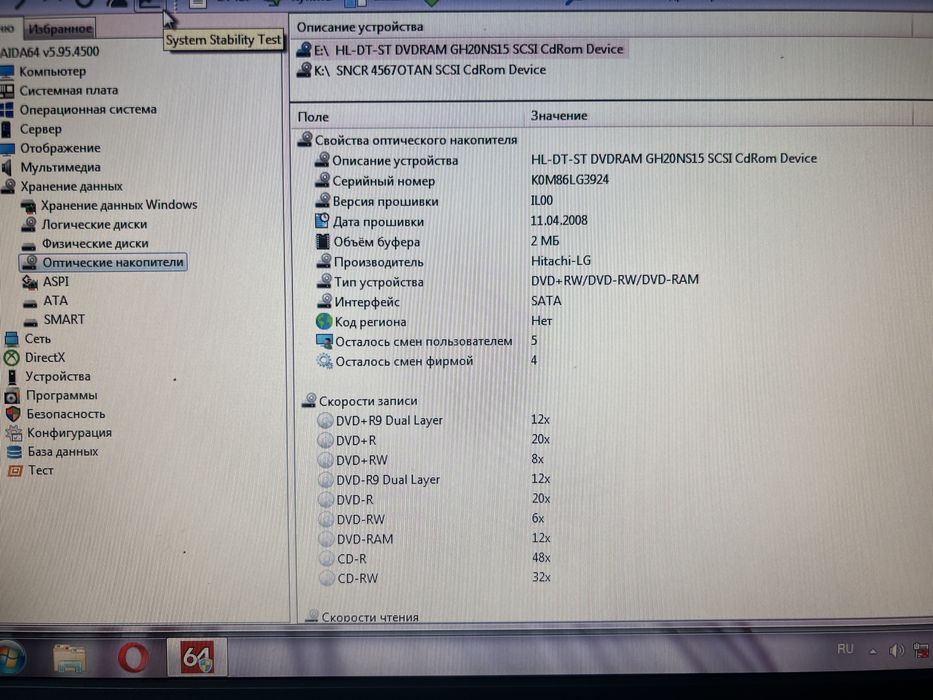Show hidden tray icons arrow
Image resolution: width=933 pixels, height=700 pixels.
[x=873, y=651]
